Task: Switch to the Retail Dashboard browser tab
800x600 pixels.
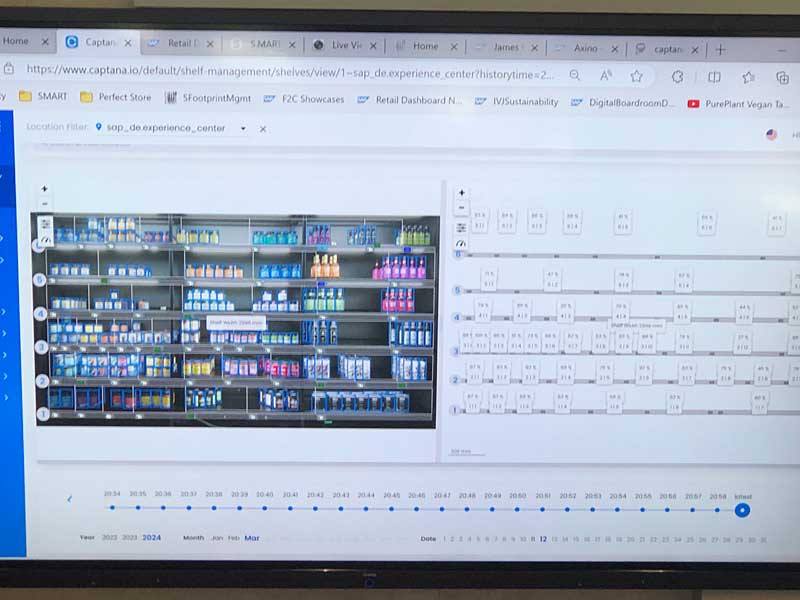Action: point(185,45)
